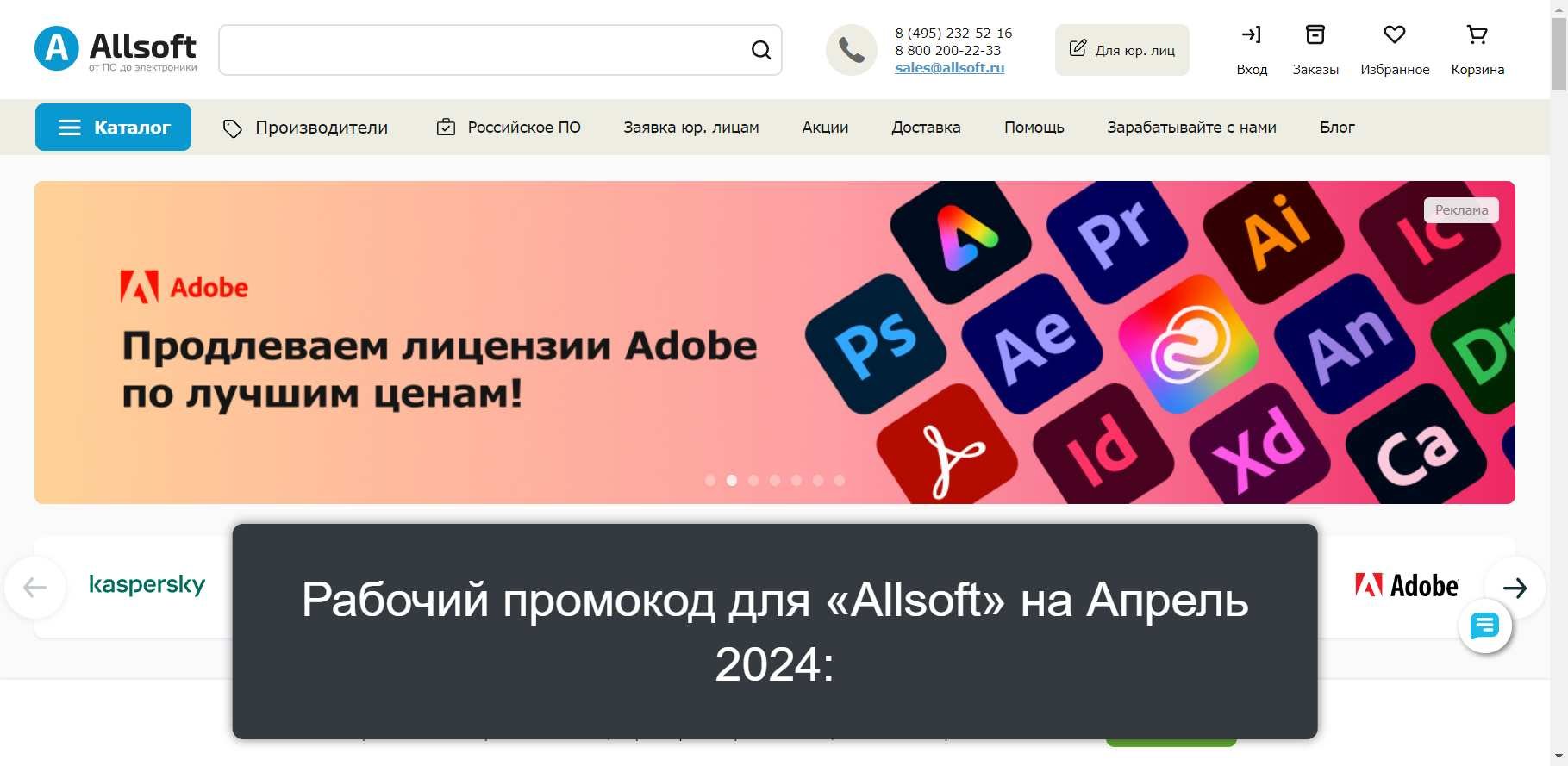Click the phone handset icon

[x=852, y=50]
